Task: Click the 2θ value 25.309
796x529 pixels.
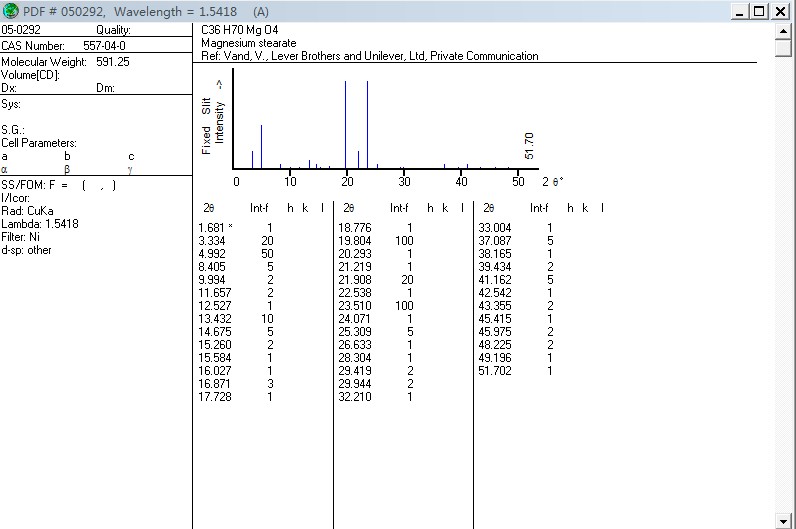Action: point(355,332)
